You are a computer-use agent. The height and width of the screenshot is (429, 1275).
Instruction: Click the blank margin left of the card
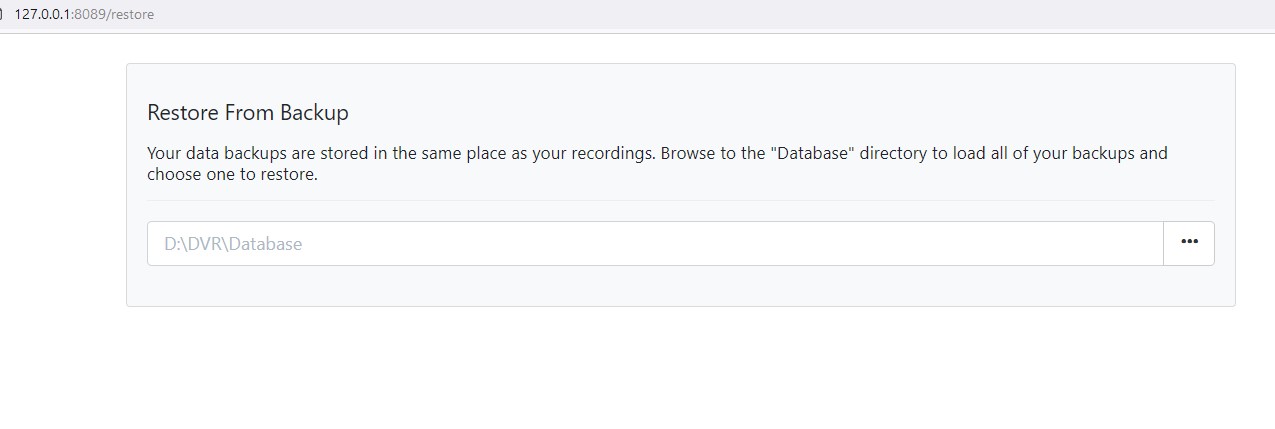coord(60,200)
